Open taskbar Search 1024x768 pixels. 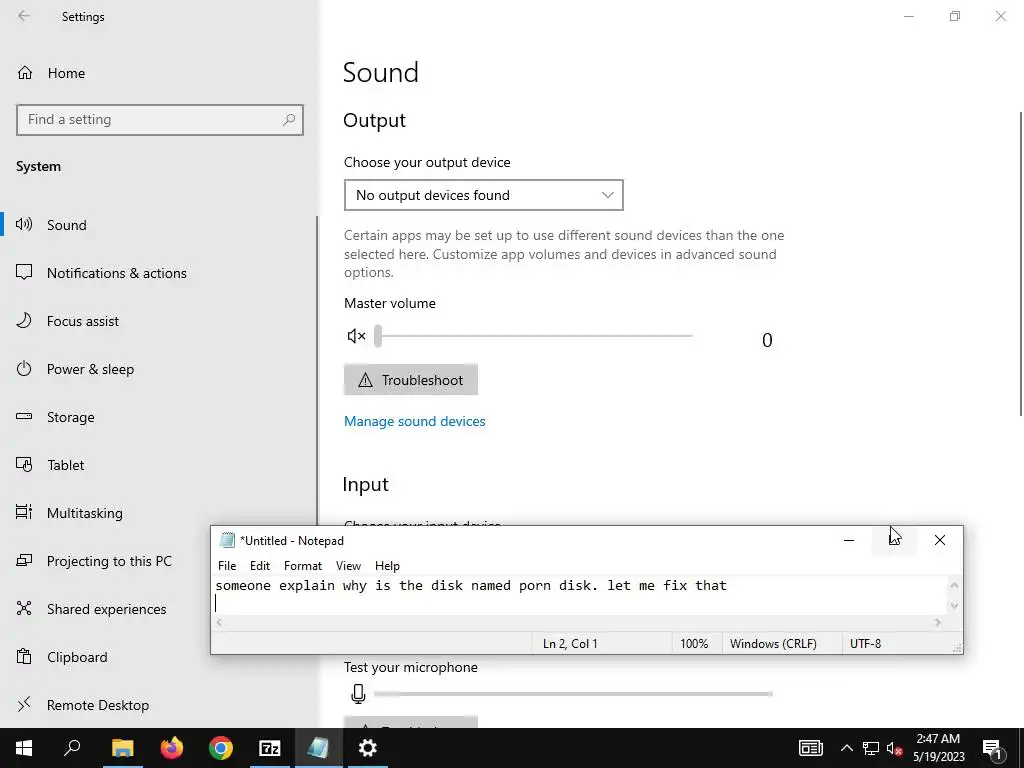(72, 748)
